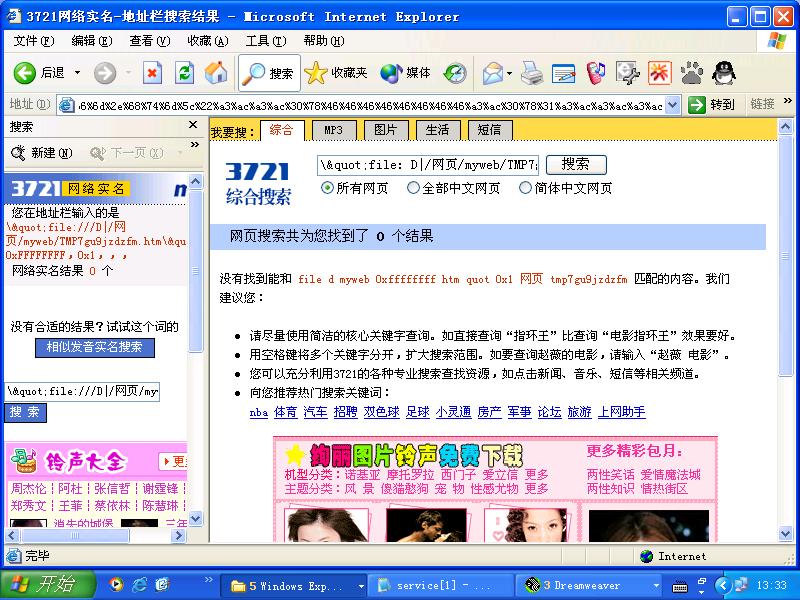Viewport: 800px width, 600px height.
Task: Click the 搜 索 button in the side pane
Action: tap(25, 412)
